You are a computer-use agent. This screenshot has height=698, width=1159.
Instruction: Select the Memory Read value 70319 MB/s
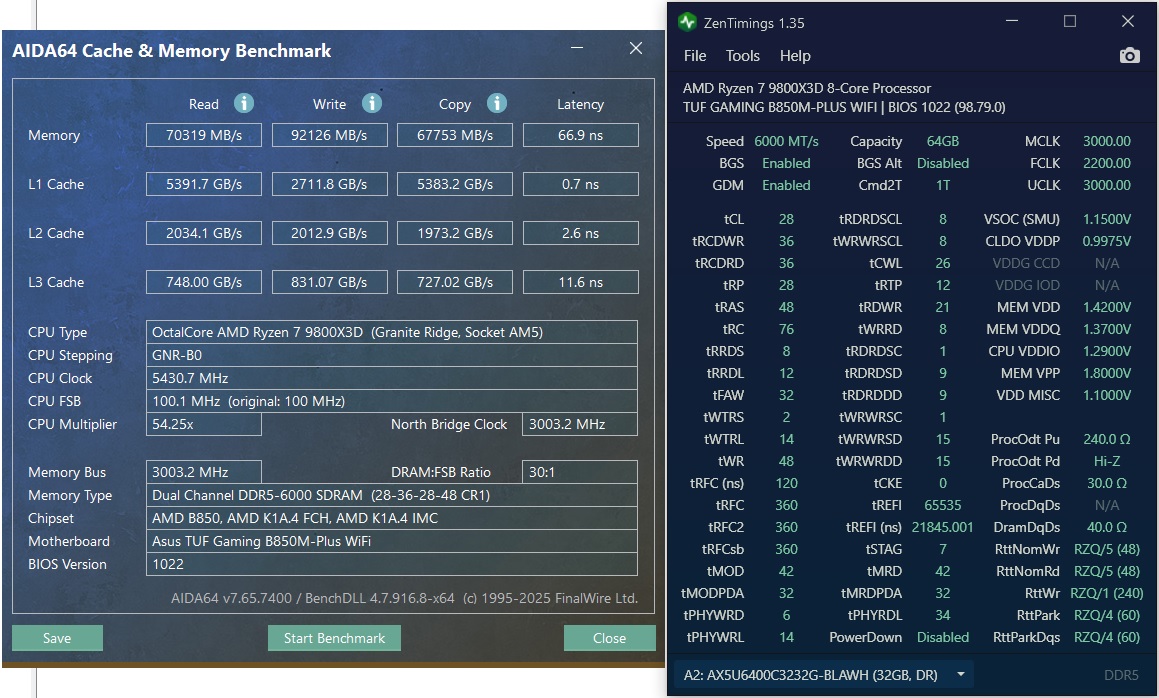pos(204,135)
